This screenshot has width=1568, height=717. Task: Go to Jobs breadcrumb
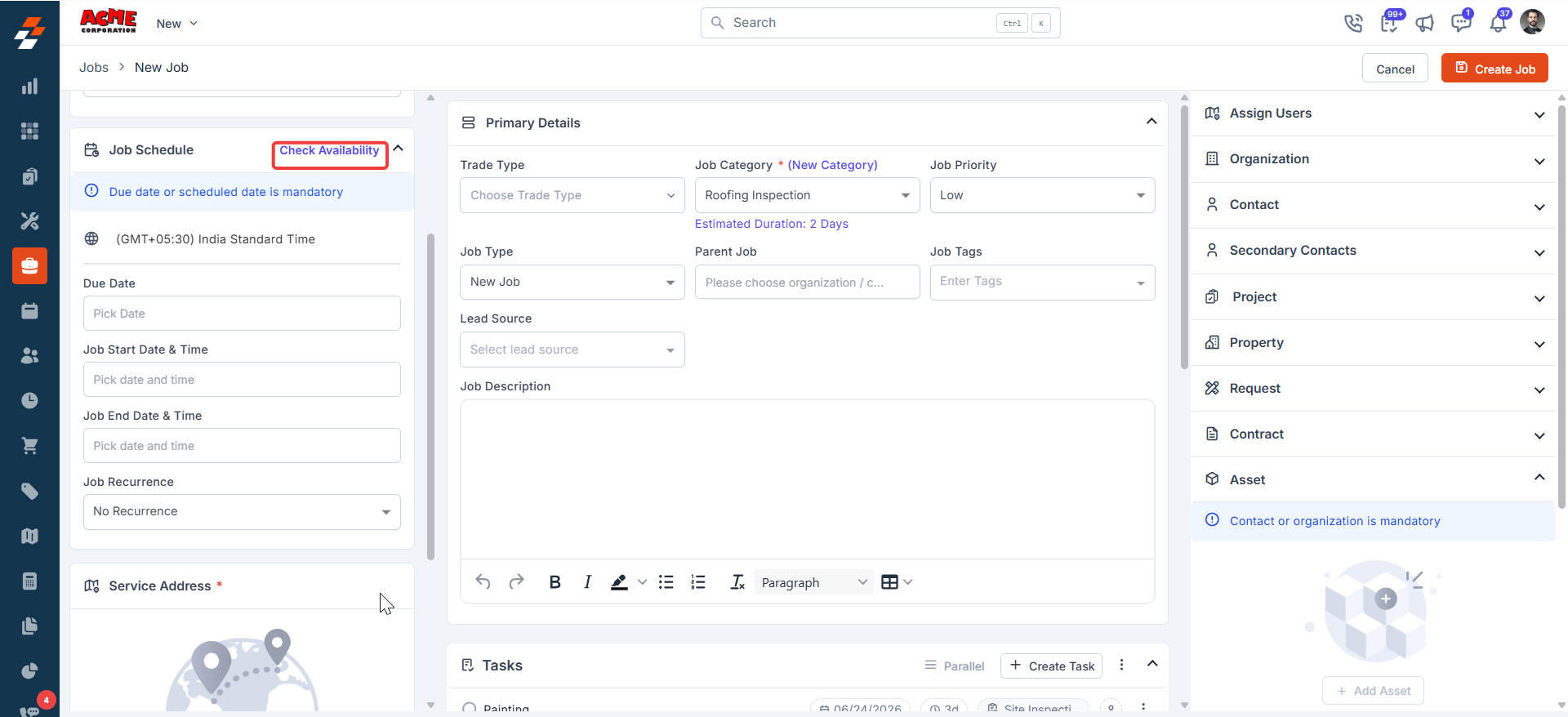pyautogui.click(x=94, y=68)
